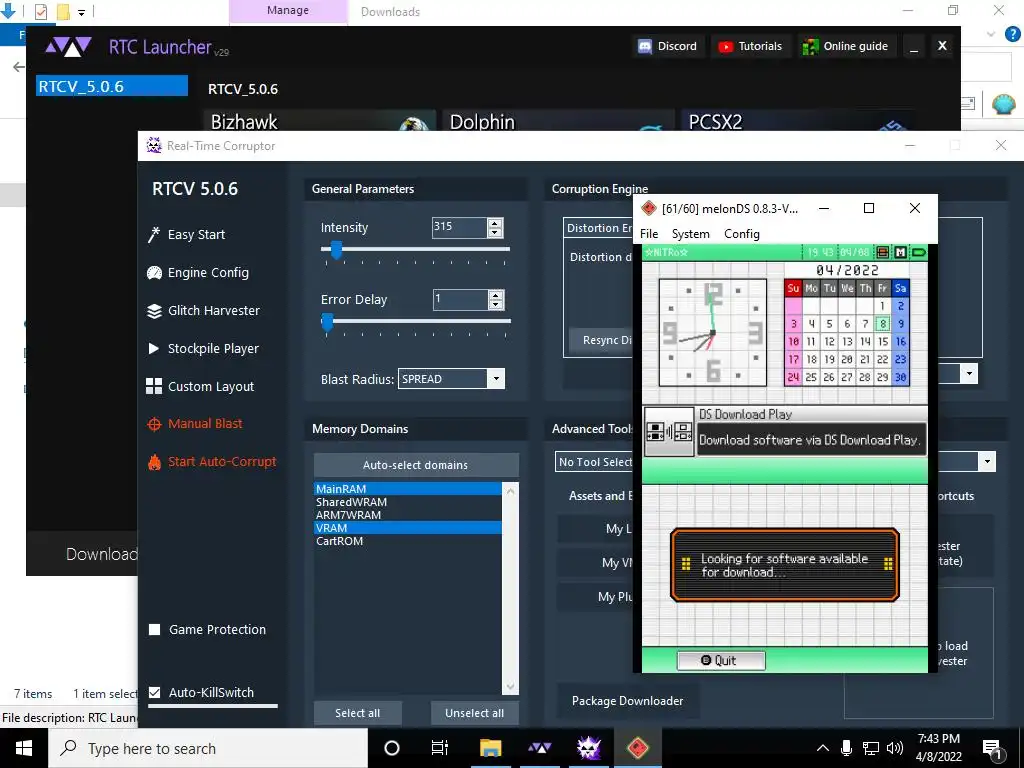Select CartROM memory domain

point(408,541)
